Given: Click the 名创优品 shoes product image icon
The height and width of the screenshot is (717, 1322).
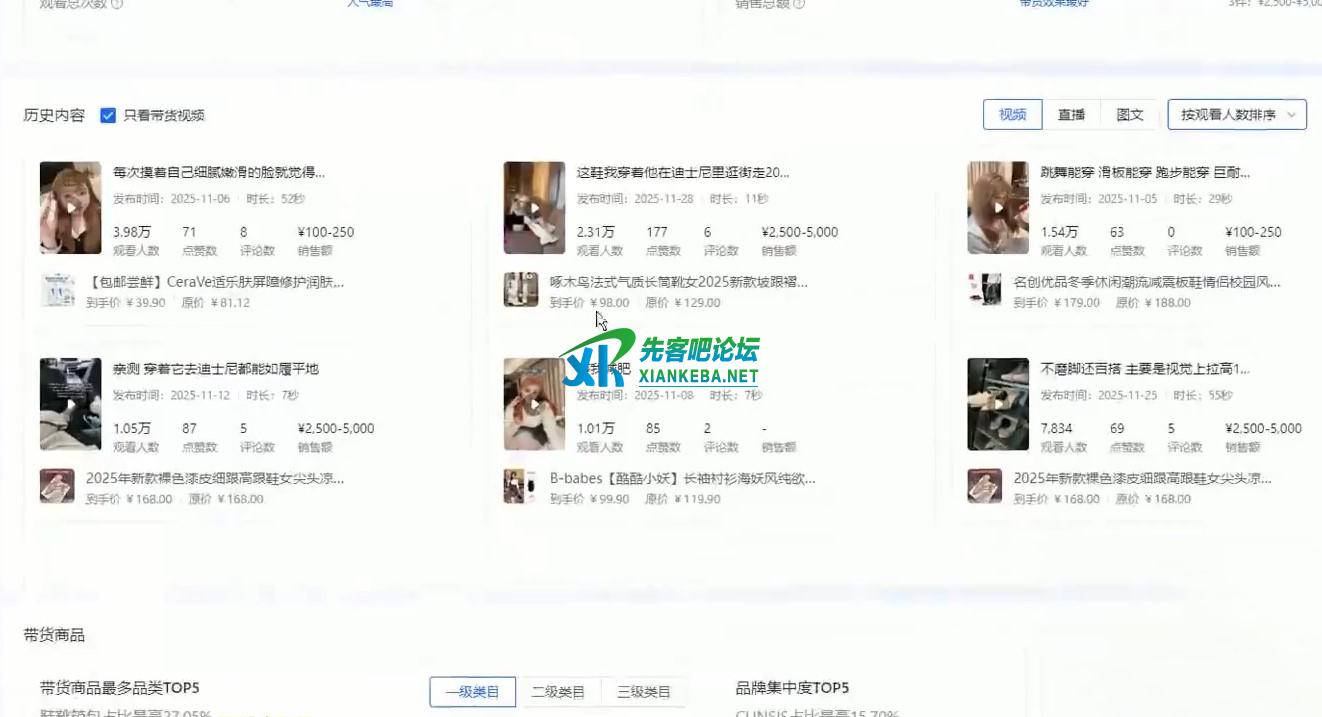Looking at the screenshot, I should 985,290.
